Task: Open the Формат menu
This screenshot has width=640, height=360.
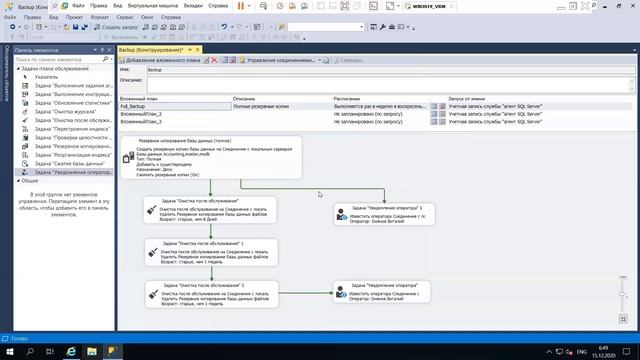Action: tap(100, 17)
